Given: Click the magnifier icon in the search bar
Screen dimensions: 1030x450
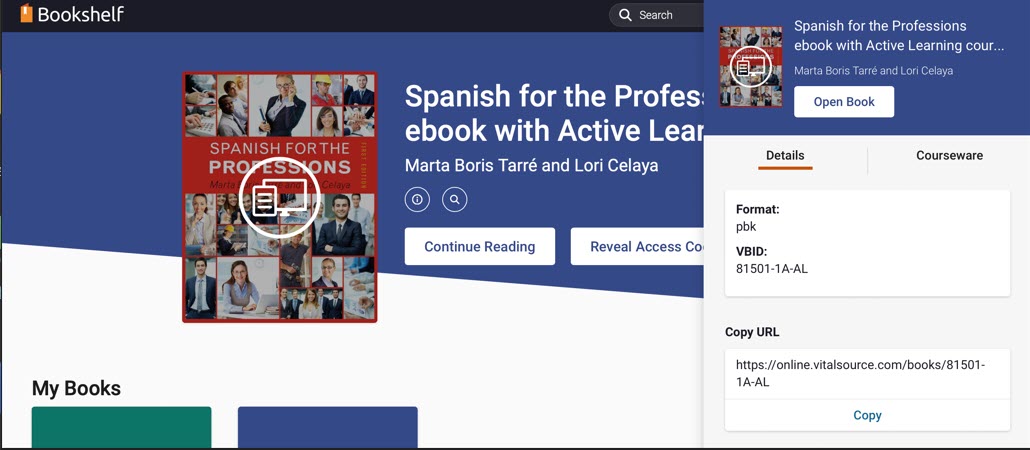Looking at the screenshot, I should [x=625, y=15].
